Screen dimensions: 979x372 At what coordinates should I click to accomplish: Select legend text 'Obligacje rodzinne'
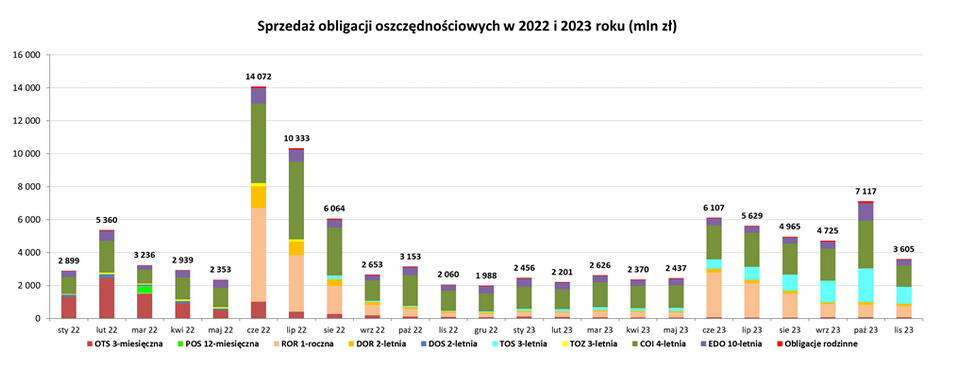pos(821,344)
